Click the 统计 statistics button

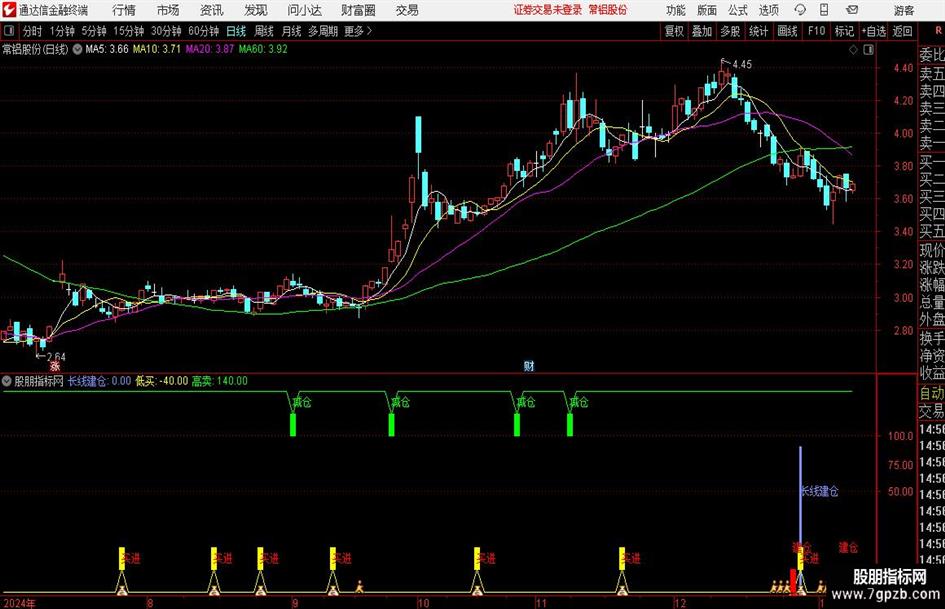[x=758, y=31]
